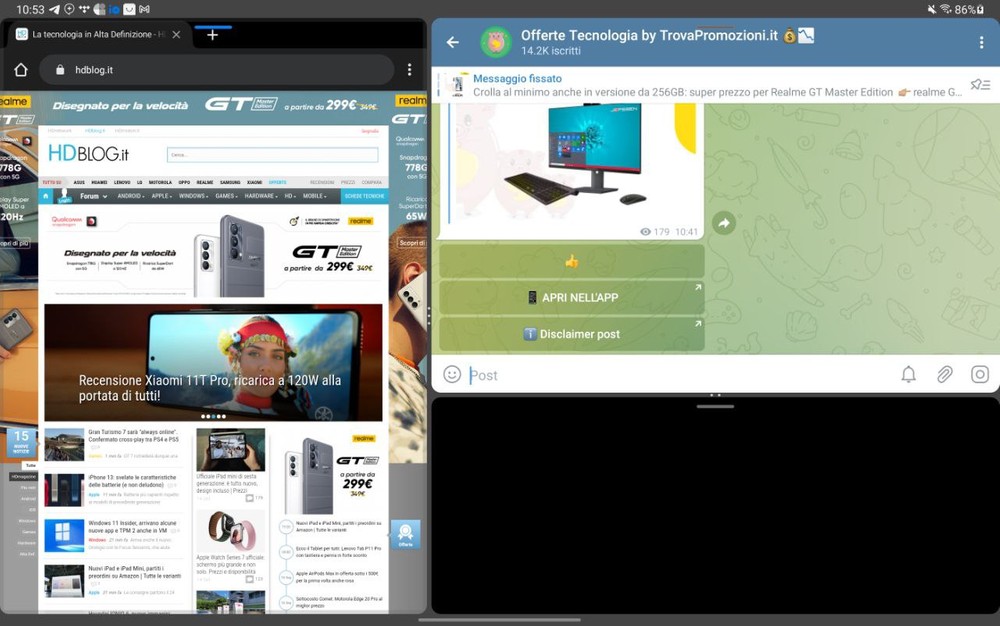Select SAMSUNG in the brand bar
This screenshot has width=1000, height=626.
[x=230, y=182]
